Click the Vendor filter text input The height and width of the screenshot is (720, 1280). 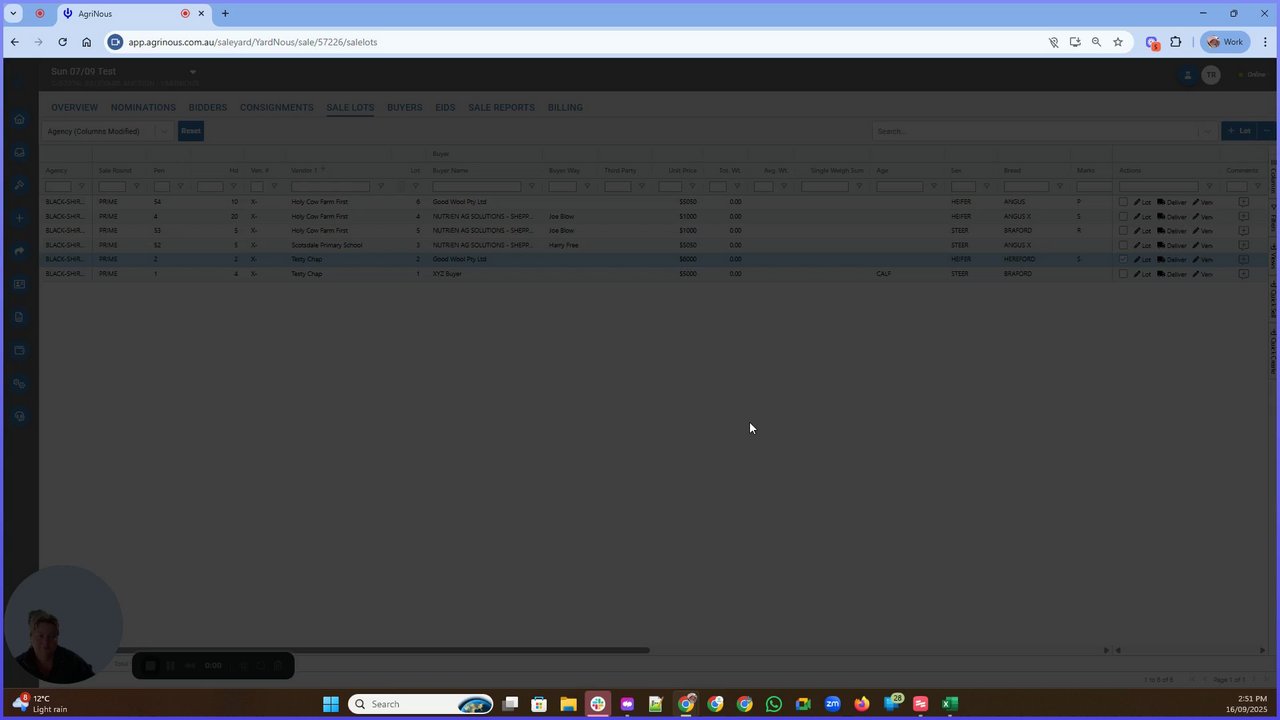(330, 186)
